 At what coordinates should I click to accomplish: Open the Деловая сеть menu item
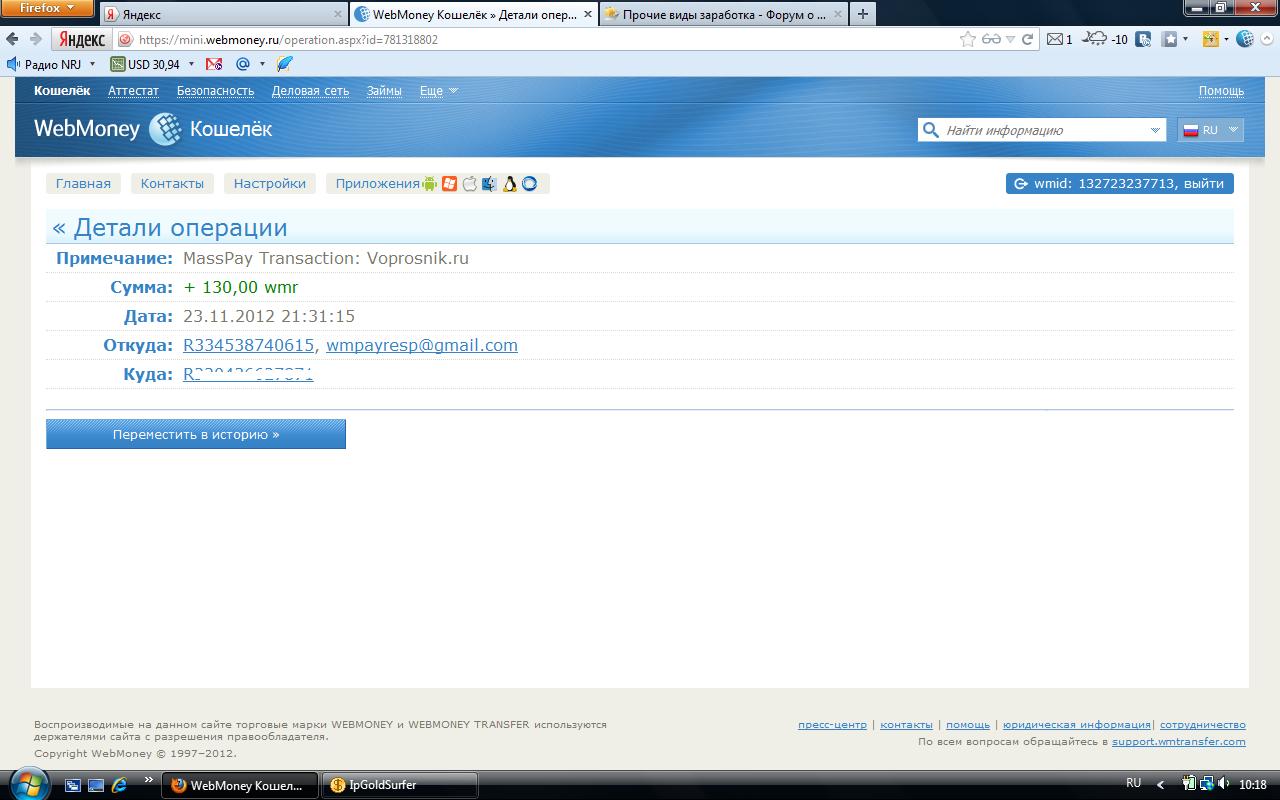(x=311, y=91)
